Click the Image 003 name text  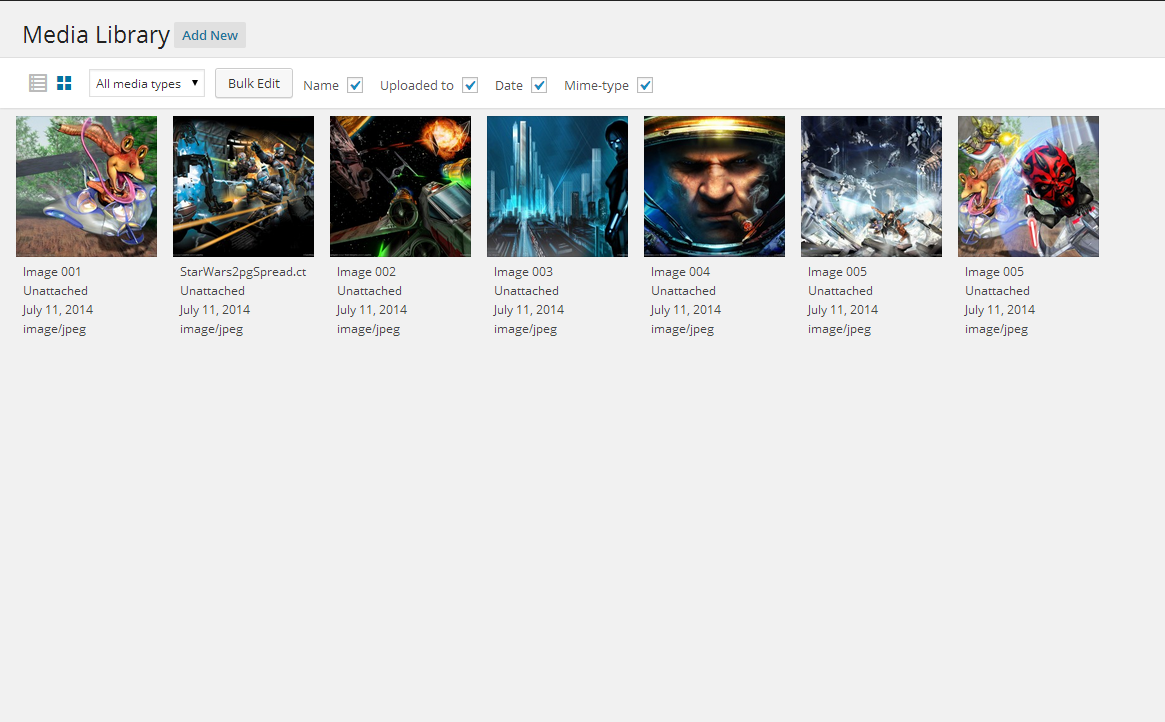523,272
